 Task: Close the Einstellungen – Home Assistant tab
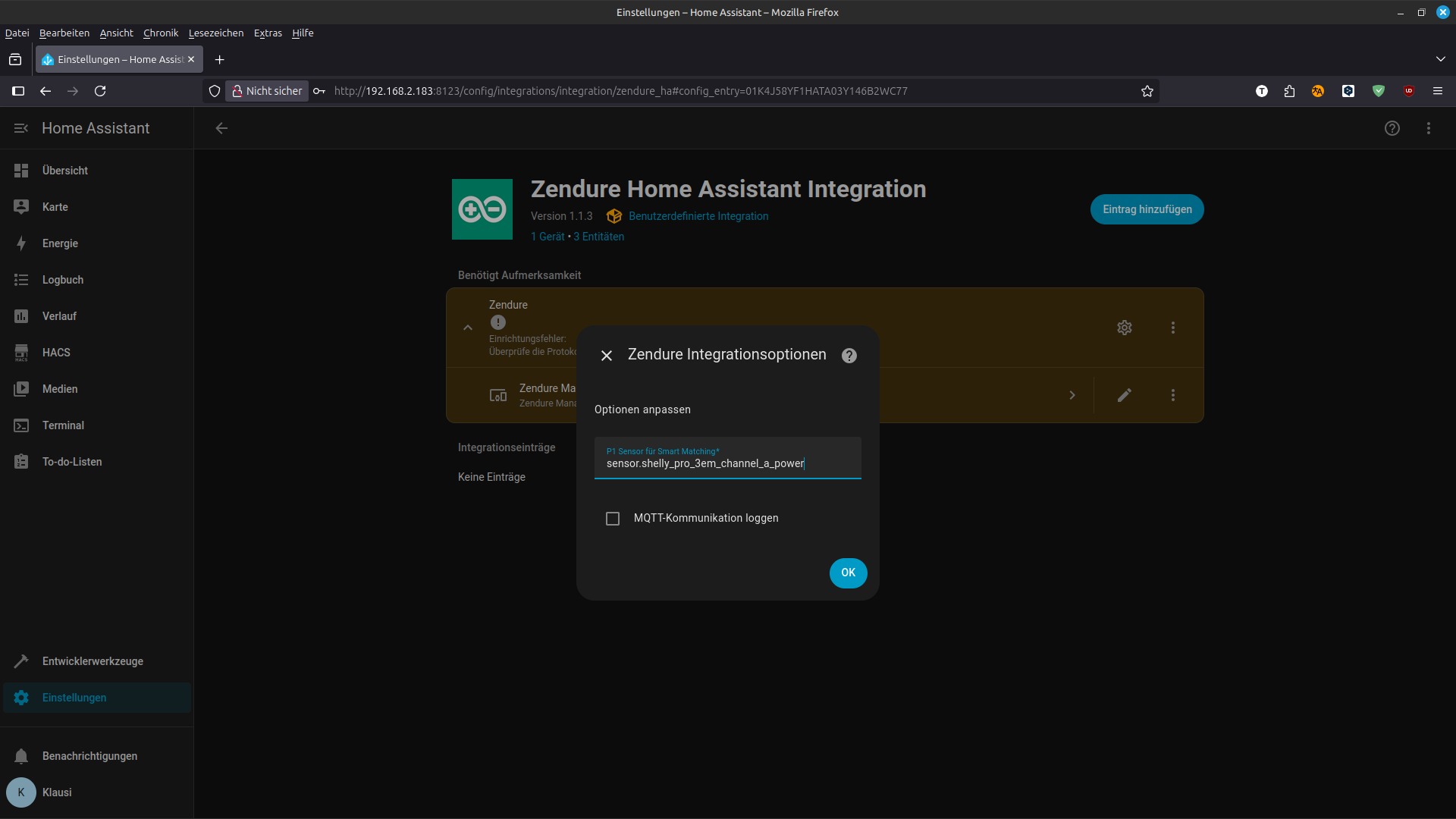click(x=191, y=59)
